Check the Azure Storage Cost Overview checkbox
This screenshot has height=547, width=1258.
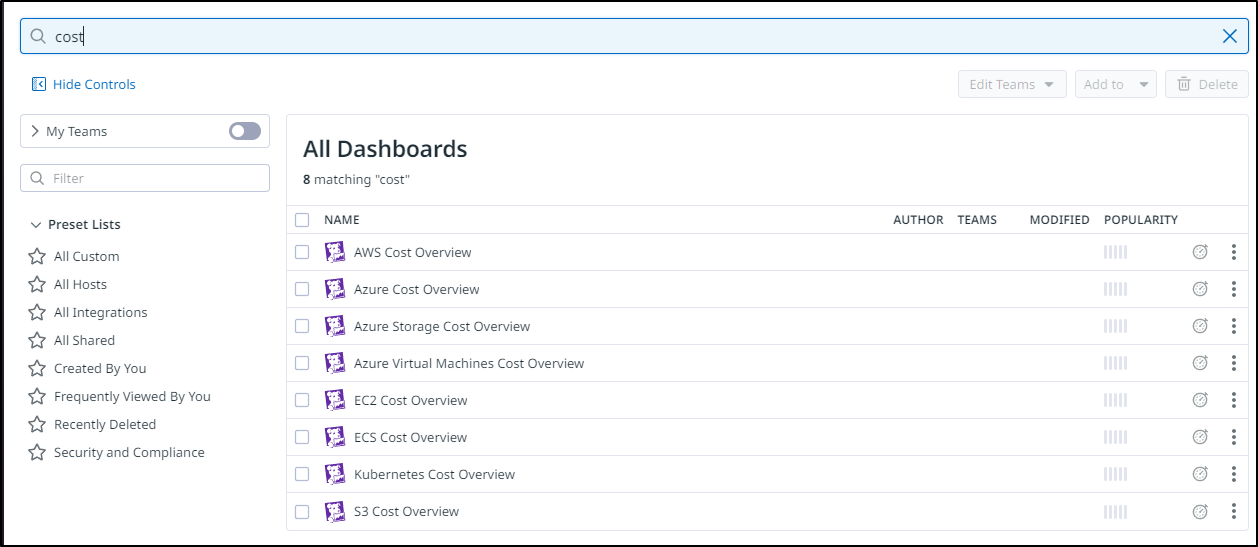point(302,326)
